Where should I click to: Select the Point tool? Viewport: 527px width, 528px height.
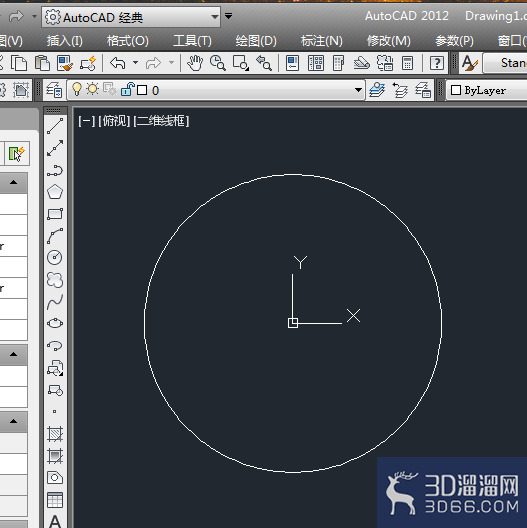coord(55,411)
